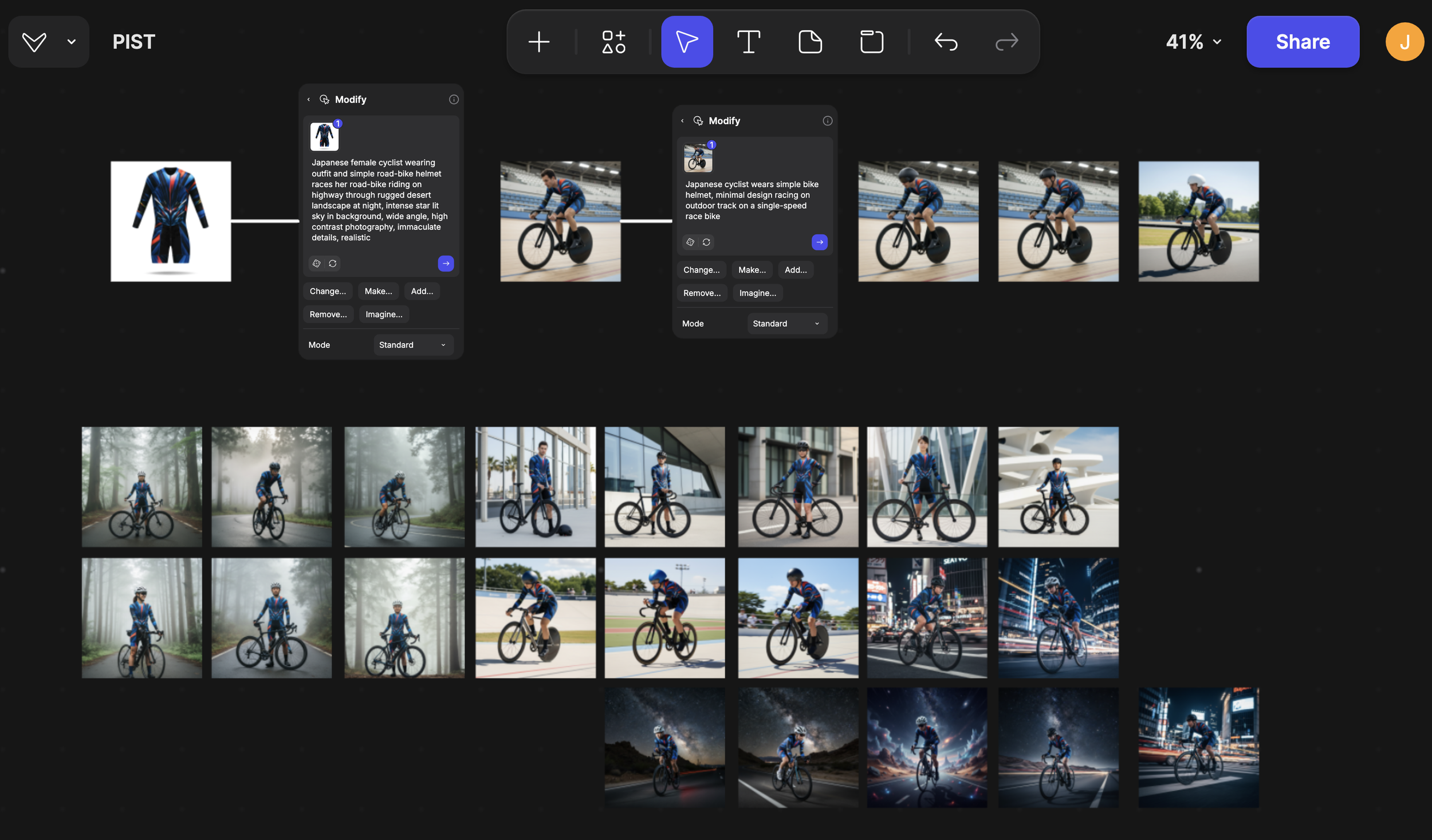The width and height of the screenshot is (1432, 840).
Task: Click Change... in the female cyclist panel
Action: 328,291
